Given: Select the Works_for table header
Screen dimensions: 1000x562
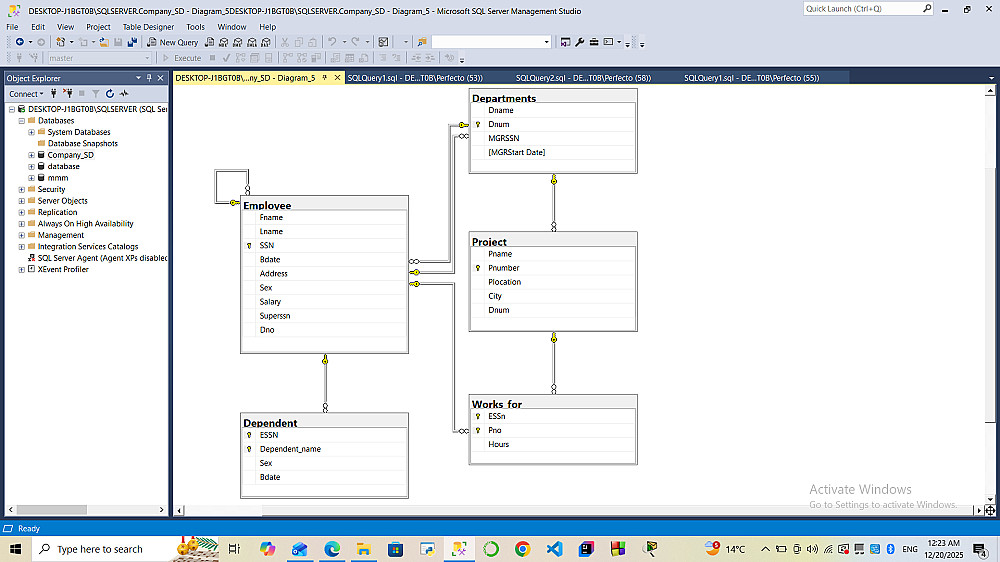Looking at the screenshot, I should 553,403.
